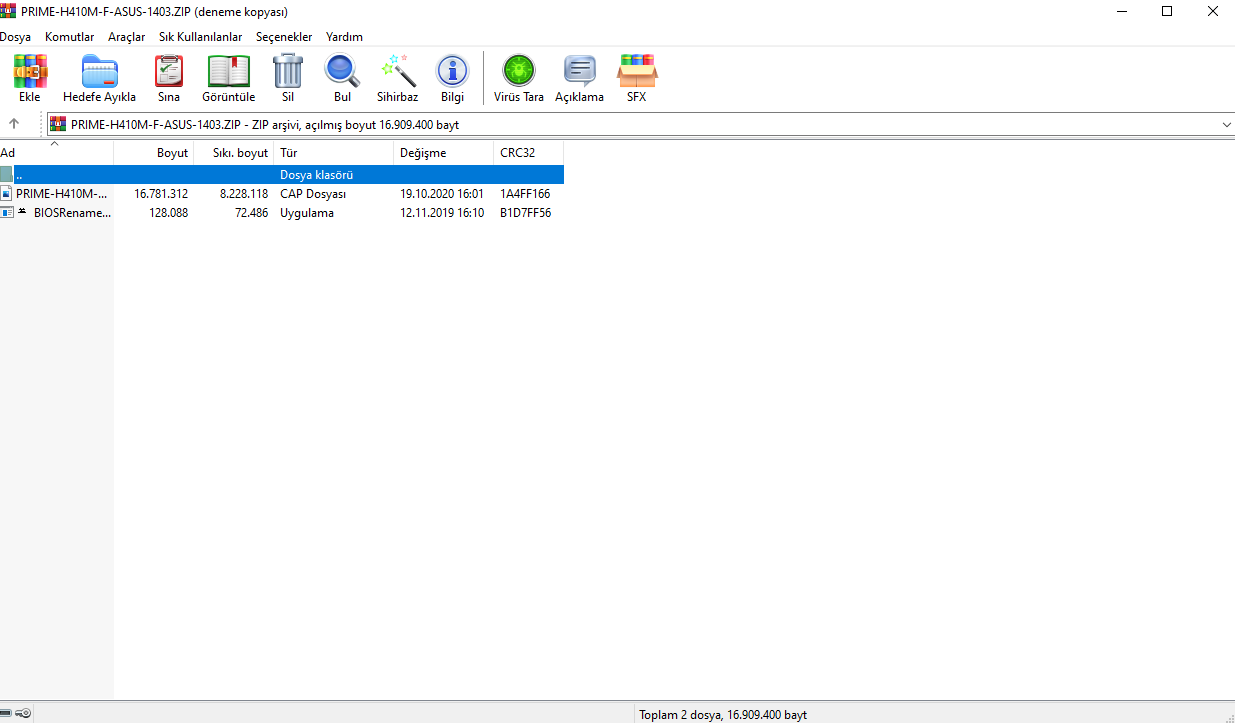This screenshot has width=1235, height=723.
Task: Sort by the CRC32 column header
Action: pyautogui.click(x=529, y=153)
